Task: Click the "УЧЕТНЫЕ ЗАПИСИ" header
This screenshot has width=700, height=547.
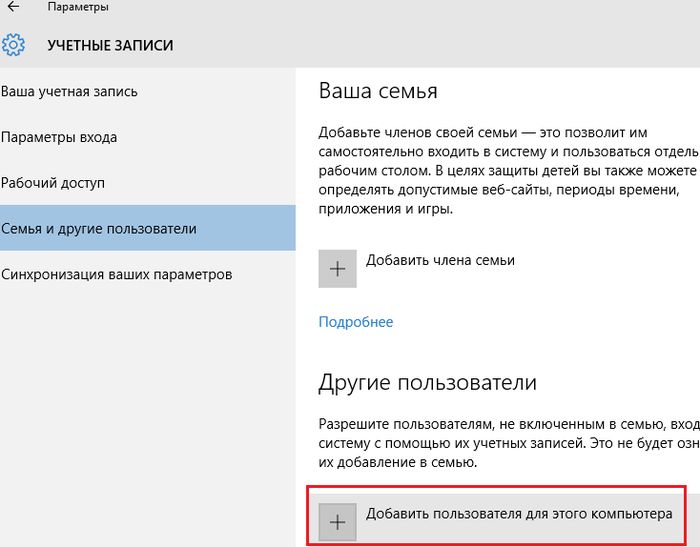Action: [x=110, y=46]
